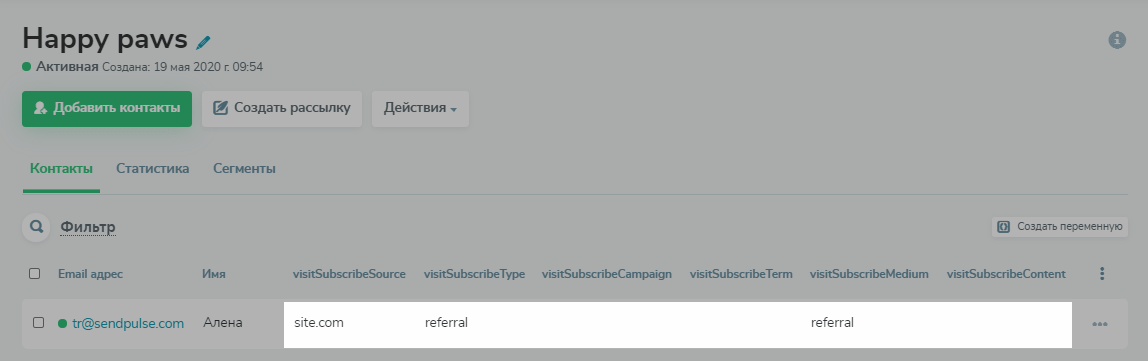Image resolution: width=1148 pixels, height=361 pixels.
Task: Open the info icon at top right
Action: click(1117, 40)
